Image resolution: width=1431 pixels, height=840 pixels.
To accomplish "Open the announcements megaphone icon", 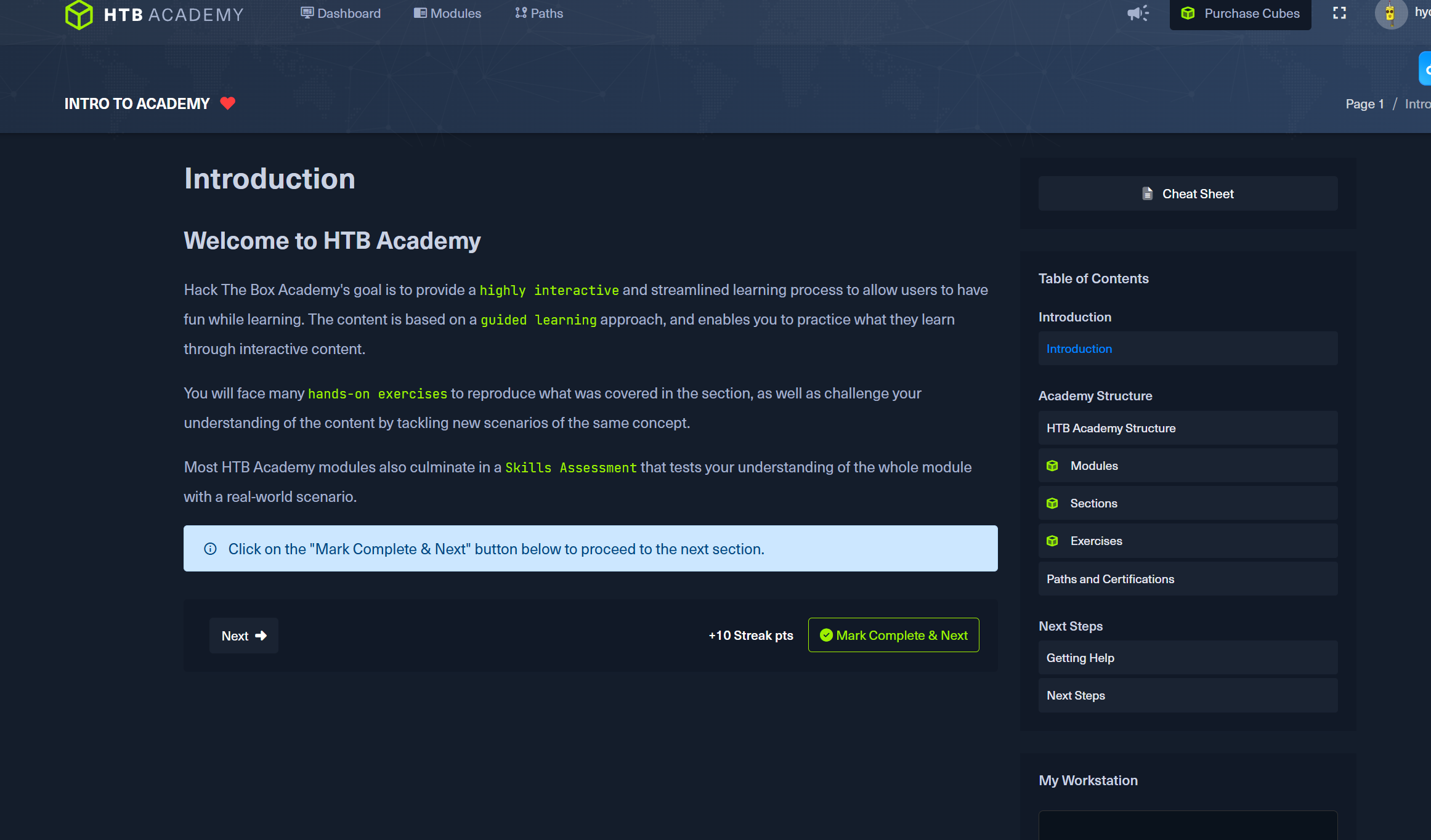I will [1137, 14].
